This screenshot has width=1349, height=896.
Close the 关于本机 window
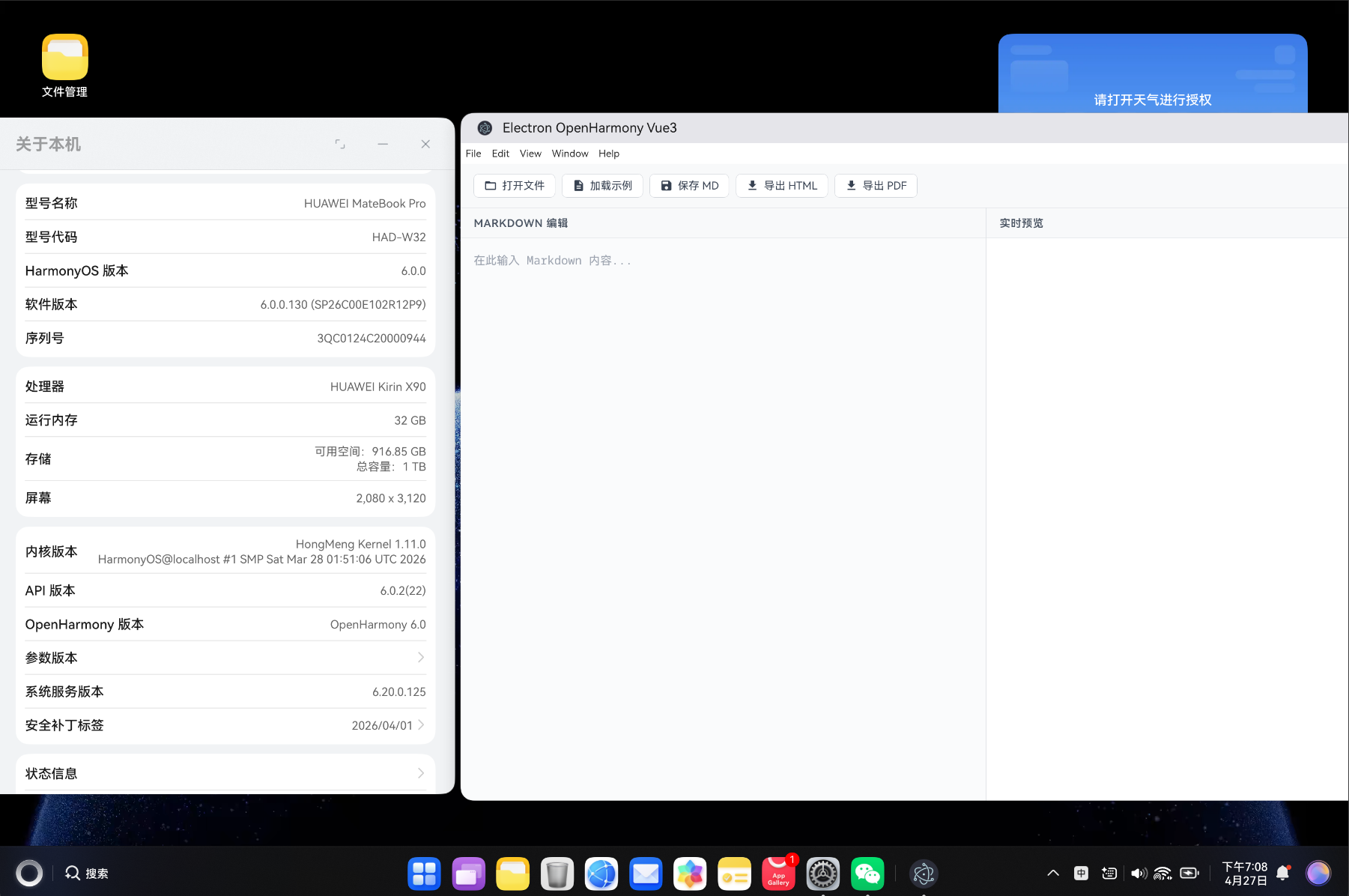(425, 144)
